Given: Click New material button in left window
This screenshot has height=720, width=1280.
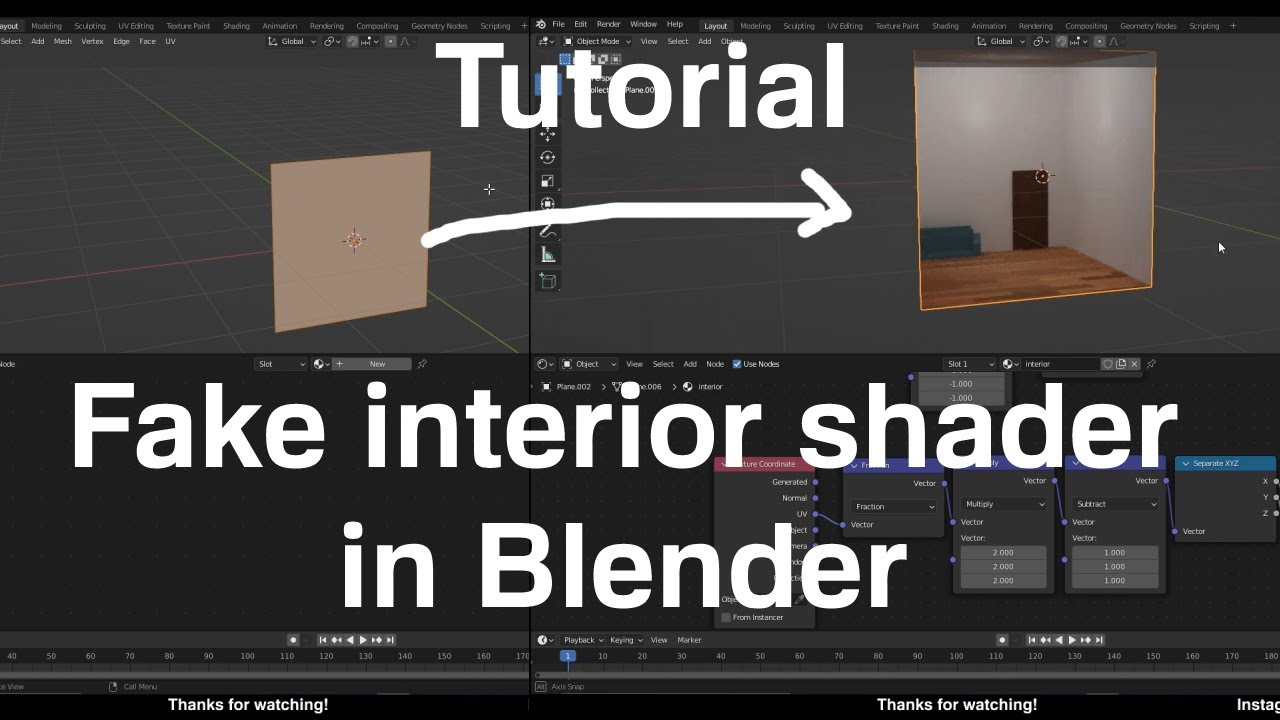Looking at the screenshot, I should pyautogui.click(x=372, y=364).
